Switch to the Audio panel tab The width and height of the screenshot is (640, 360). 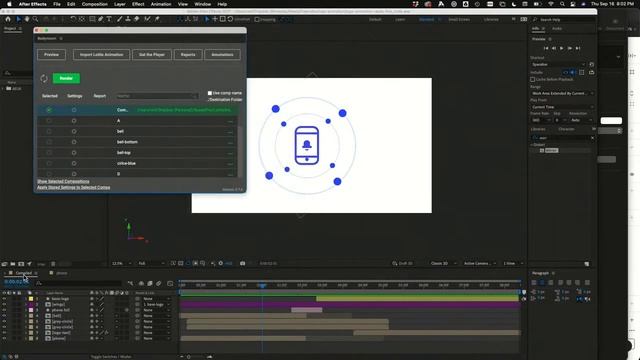pos(557,29)
